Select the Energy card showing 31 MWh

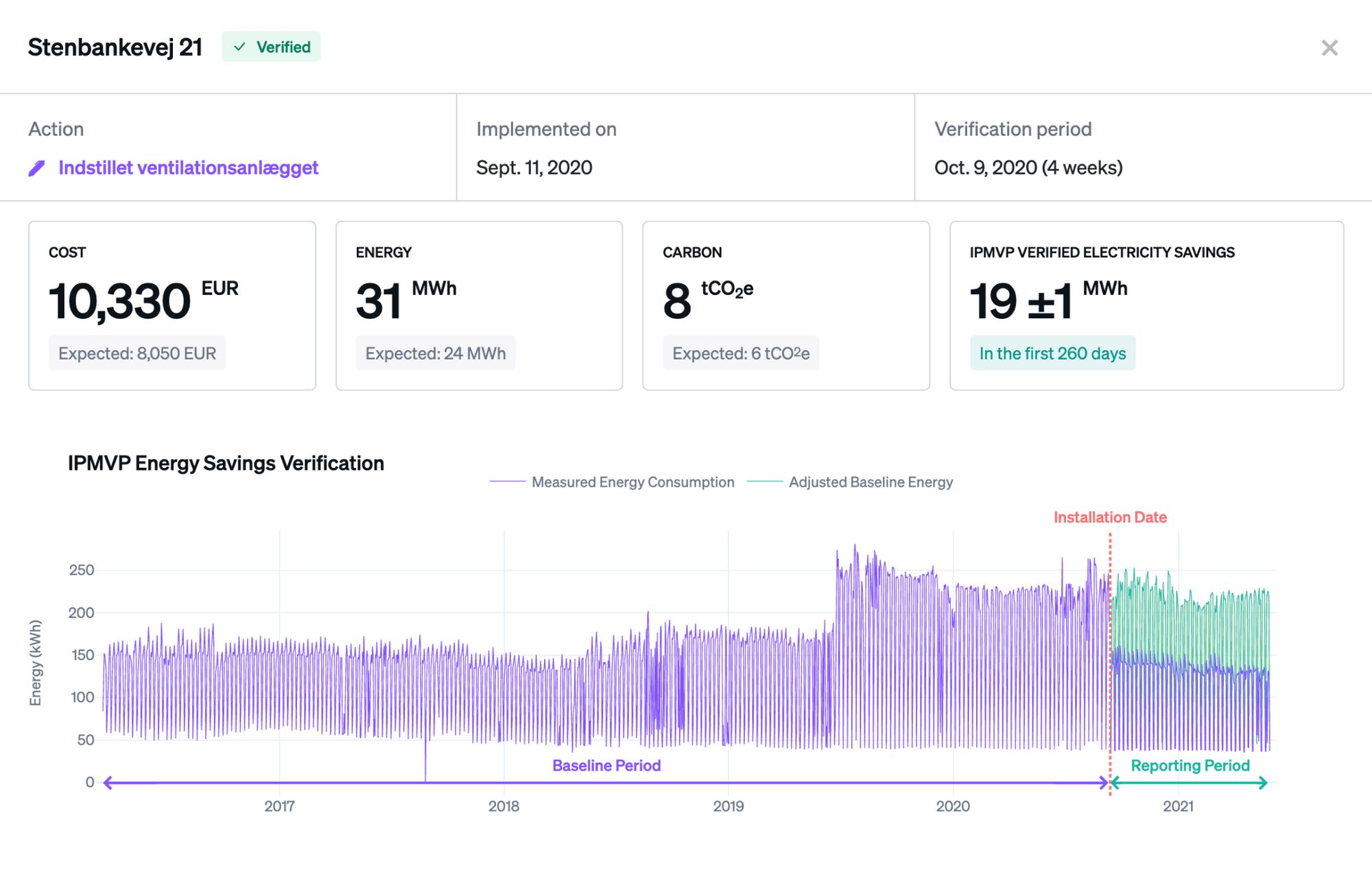point(479,305)
